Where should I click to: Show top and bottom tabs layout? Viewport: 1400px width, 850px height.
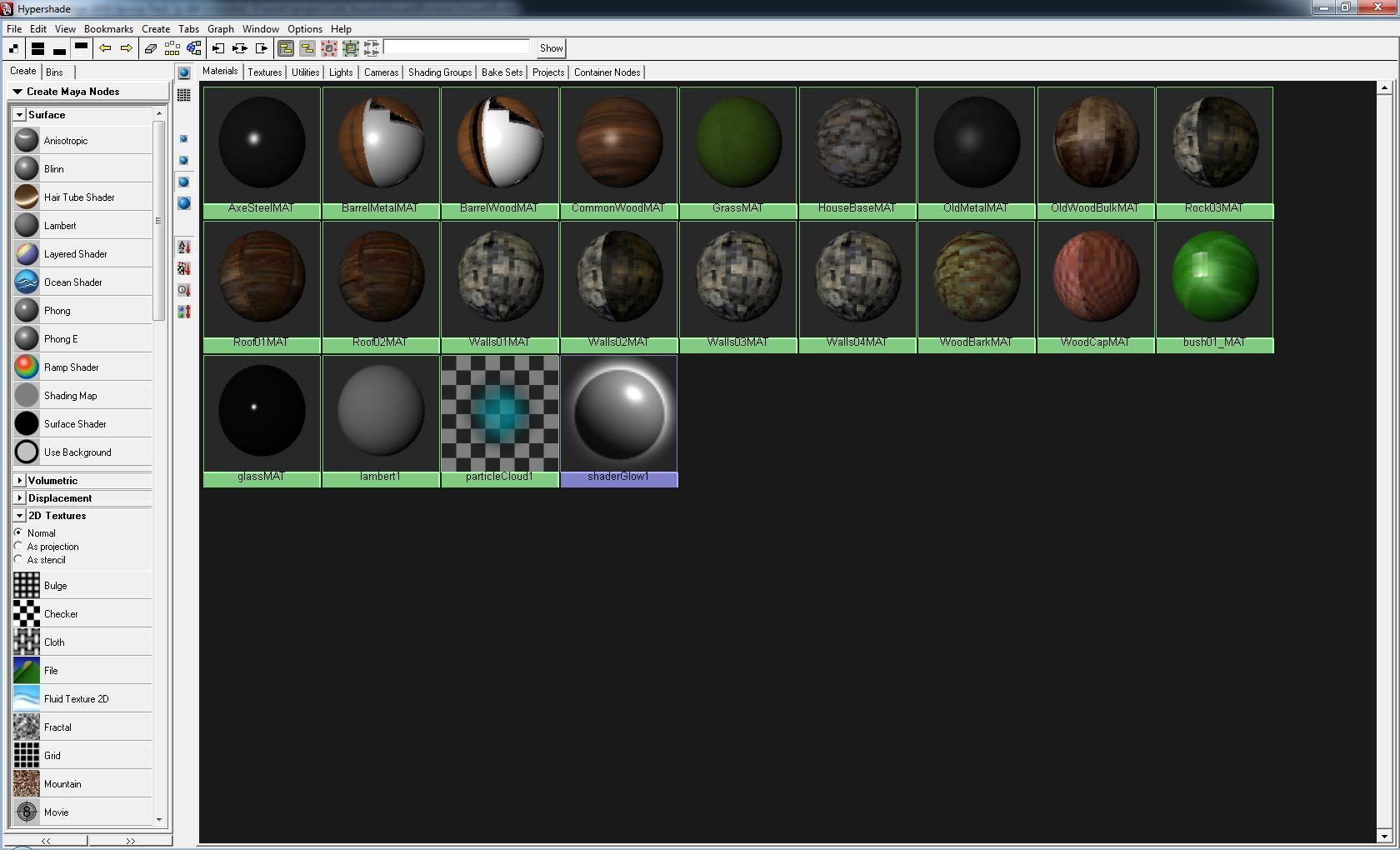[x=37, y=48]
